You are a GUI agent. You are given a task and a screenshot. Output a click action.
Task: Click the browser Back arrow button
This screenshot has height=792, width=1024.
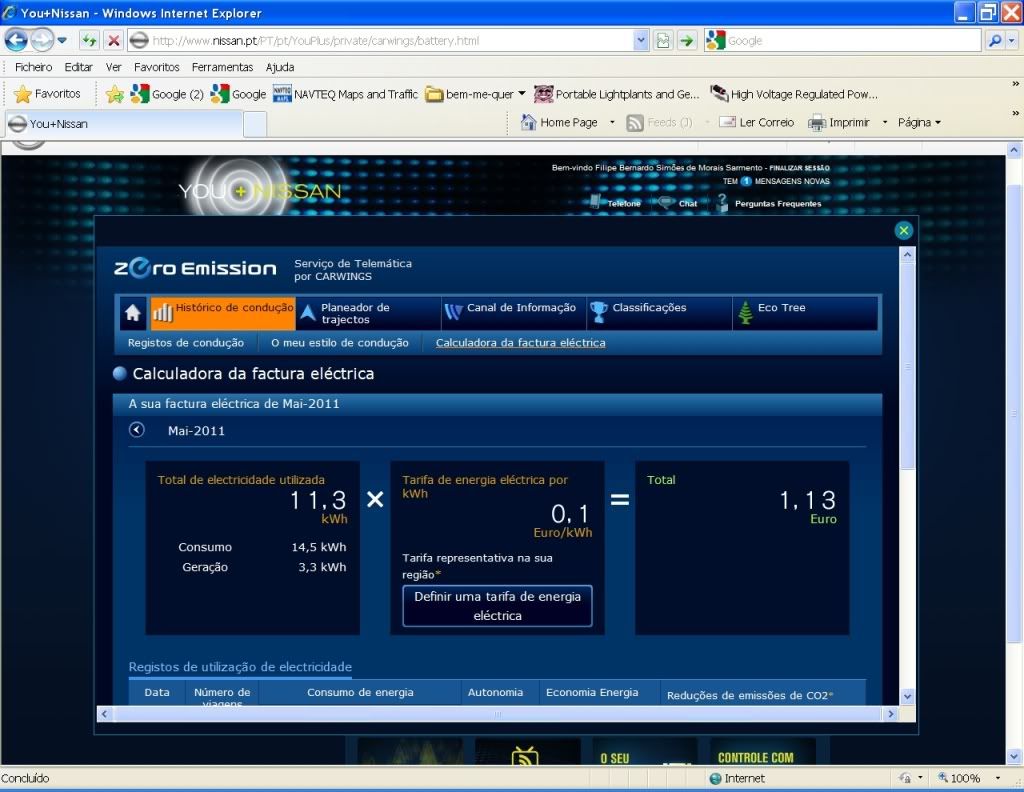point(16,40)
